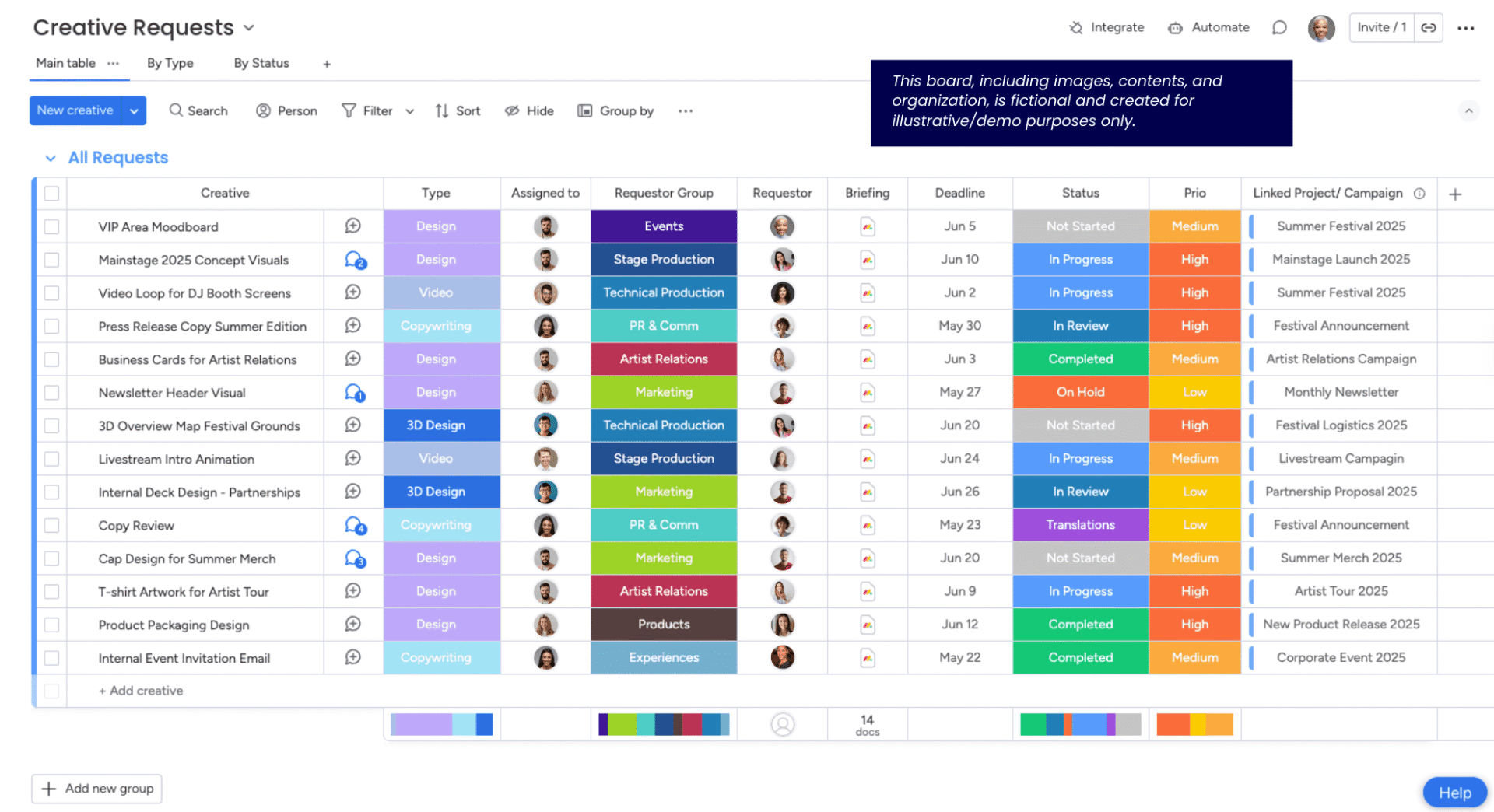
Task: Open the board options three-dot menu
Action: point(1466,28)
